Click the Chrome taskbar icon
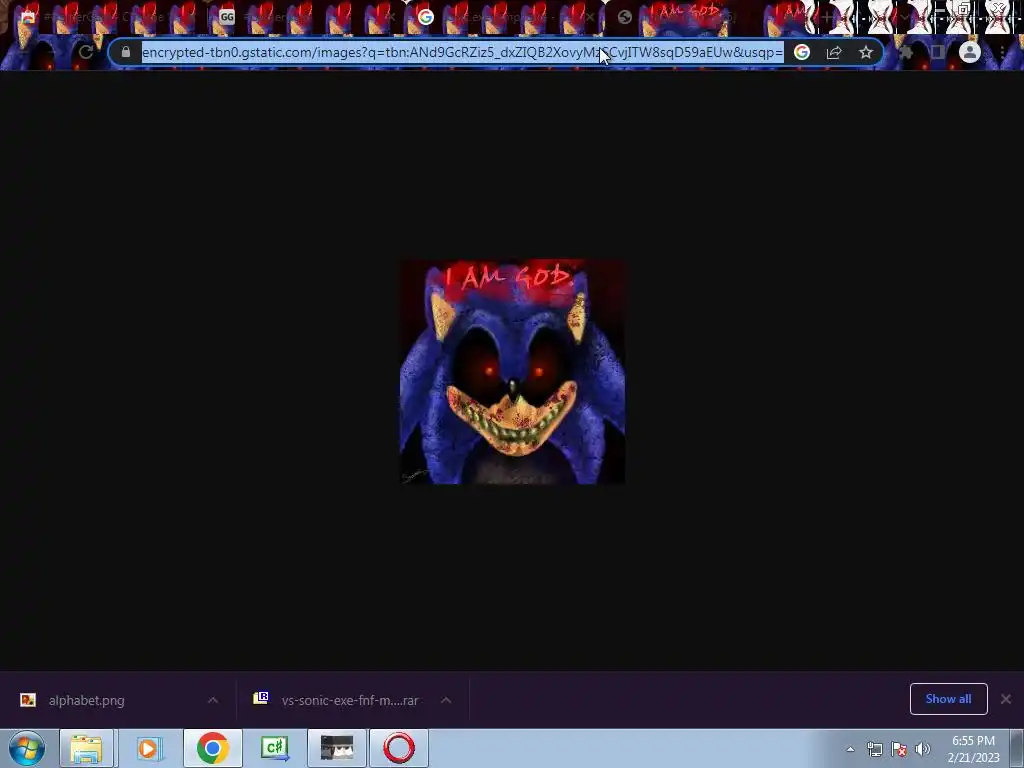Screen dimensions: 1024x768 212,748
